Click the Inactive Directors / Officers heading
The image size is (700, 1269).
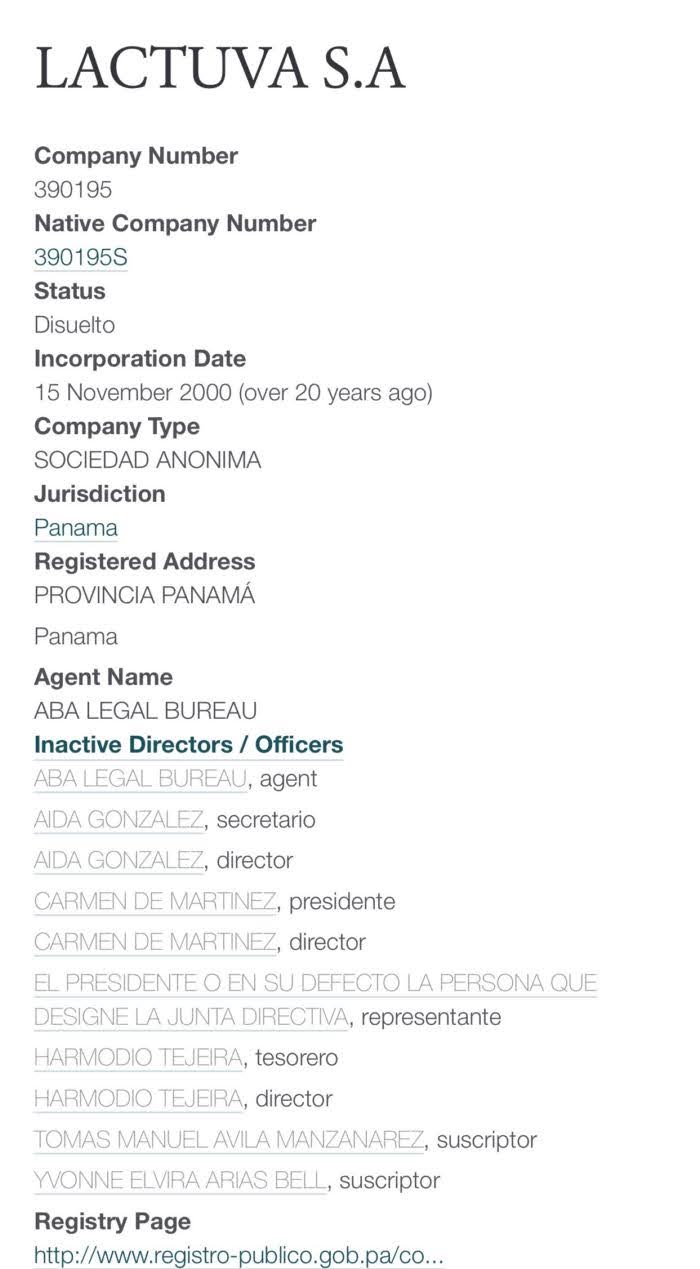pos(188,744)
